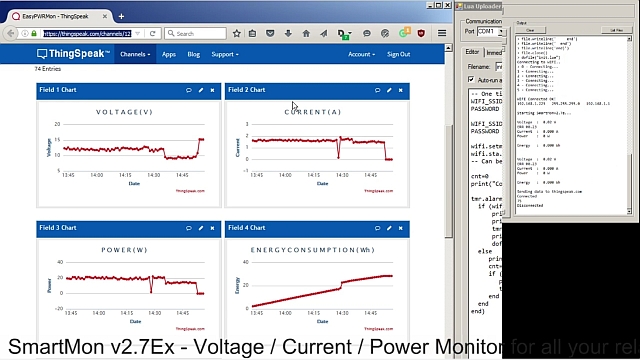The width and height of the screenshot is (640, 360).
Task: Edit the Field 3 Chart with pencil icon
Action: [x=201, y=228]
